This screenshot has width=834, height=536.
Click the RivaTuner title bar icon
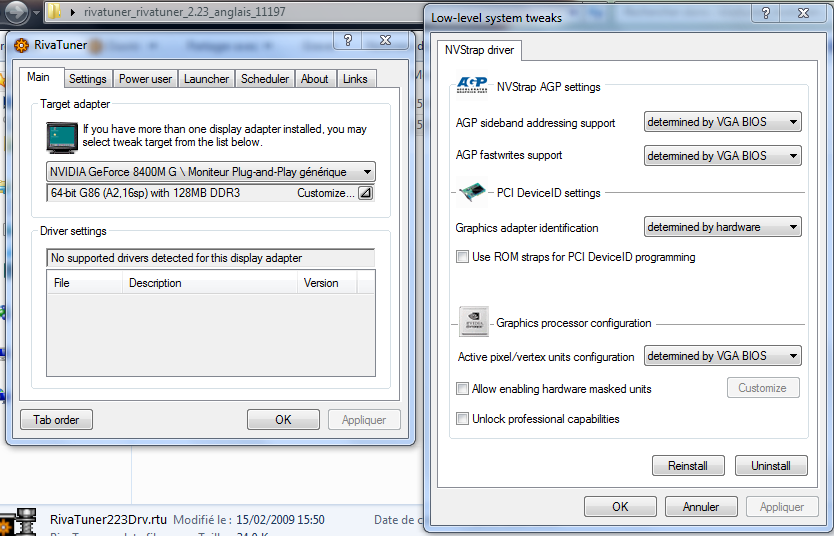pos(22,44)
